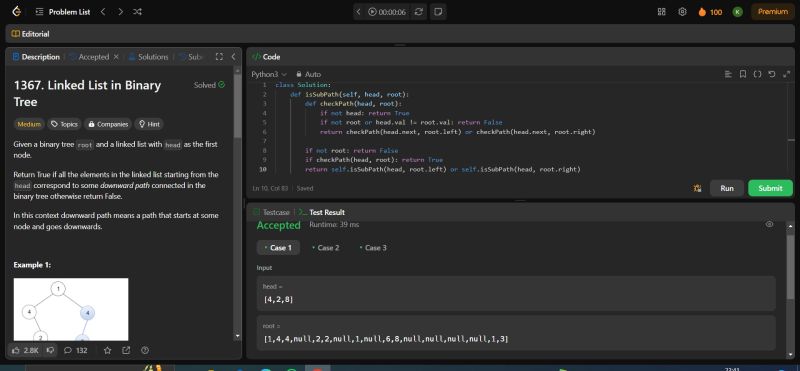Click the Premium button

point(772,12)
